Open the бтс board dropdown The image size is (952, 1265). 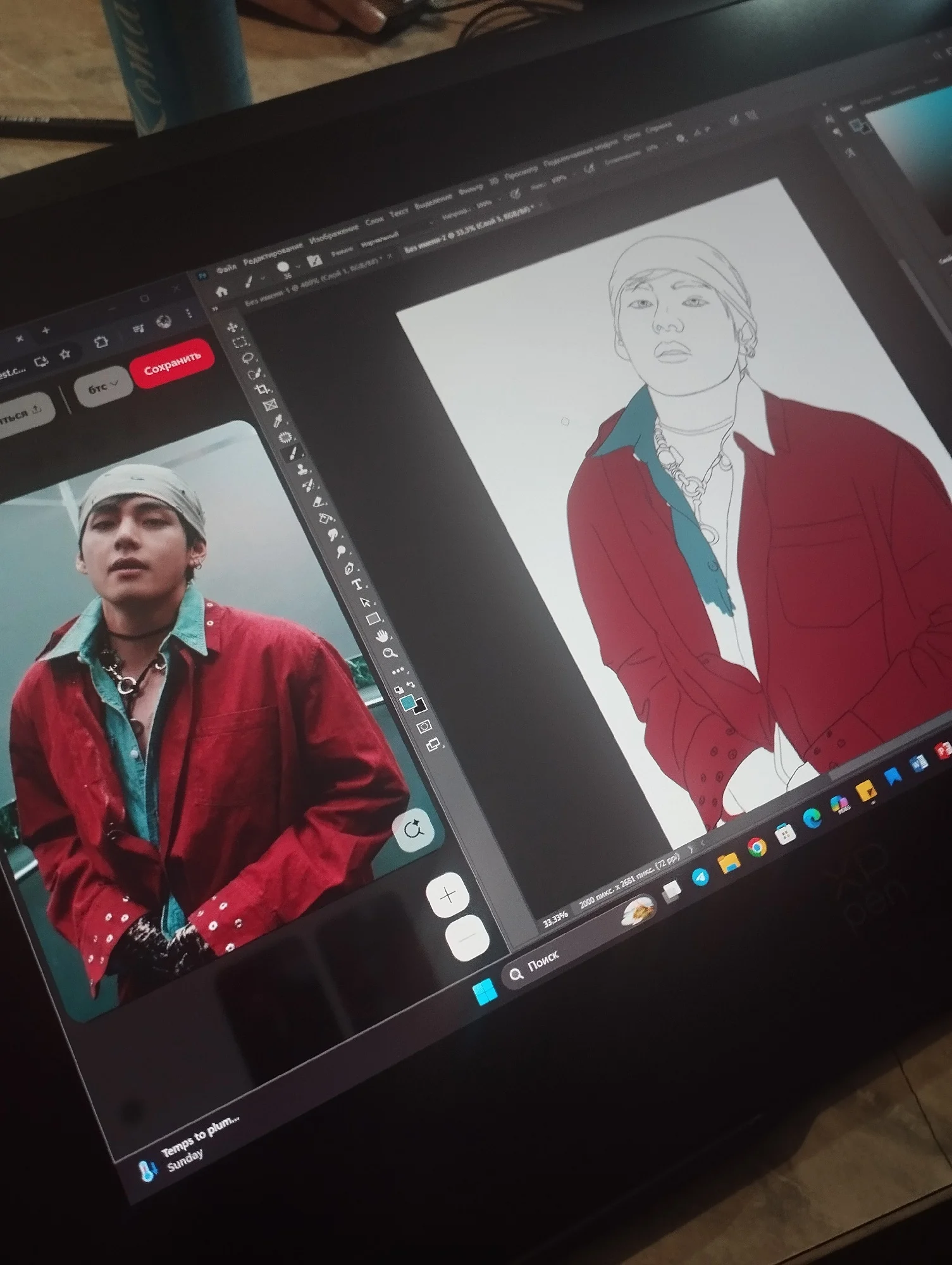pyautogui.click(x=103, y=386)
